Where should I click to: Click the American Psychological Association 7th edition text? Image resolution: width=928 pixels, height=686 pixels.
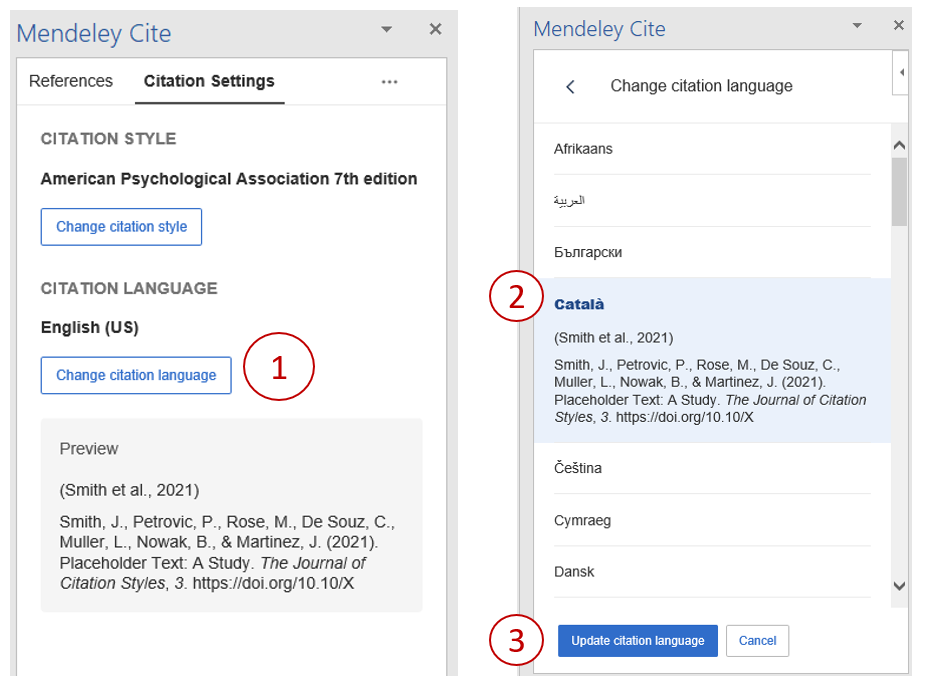229,179
